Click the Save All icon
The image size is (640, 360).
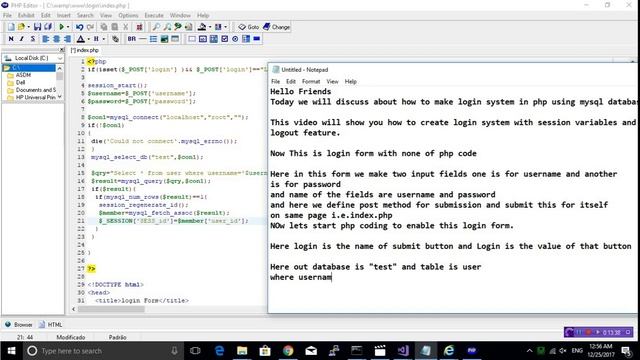(48, 27)
